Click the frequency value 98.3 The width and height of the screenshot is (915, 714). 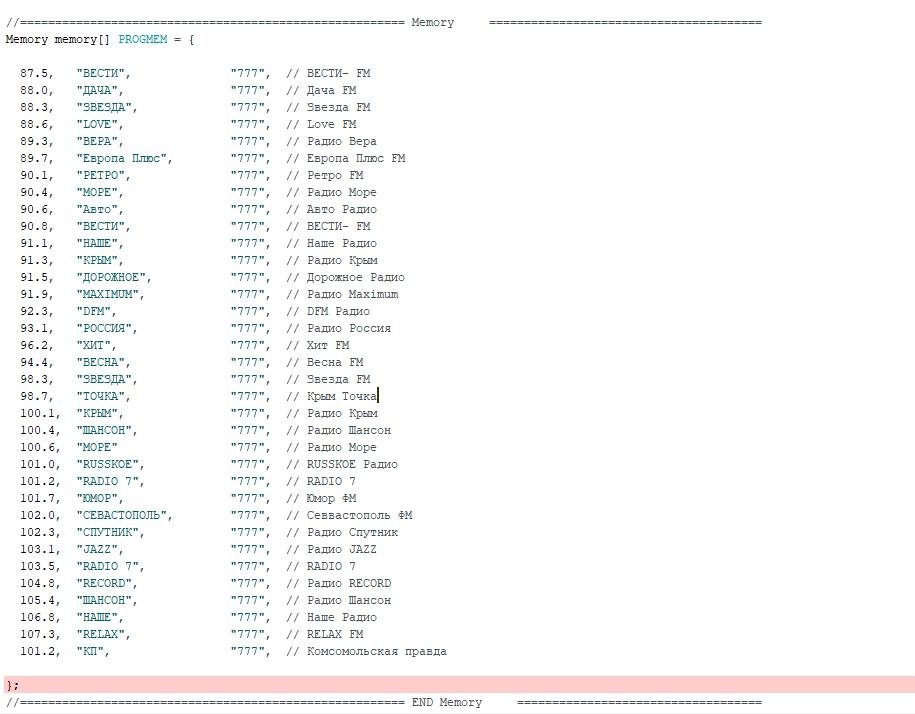click(x=36, y=379)
